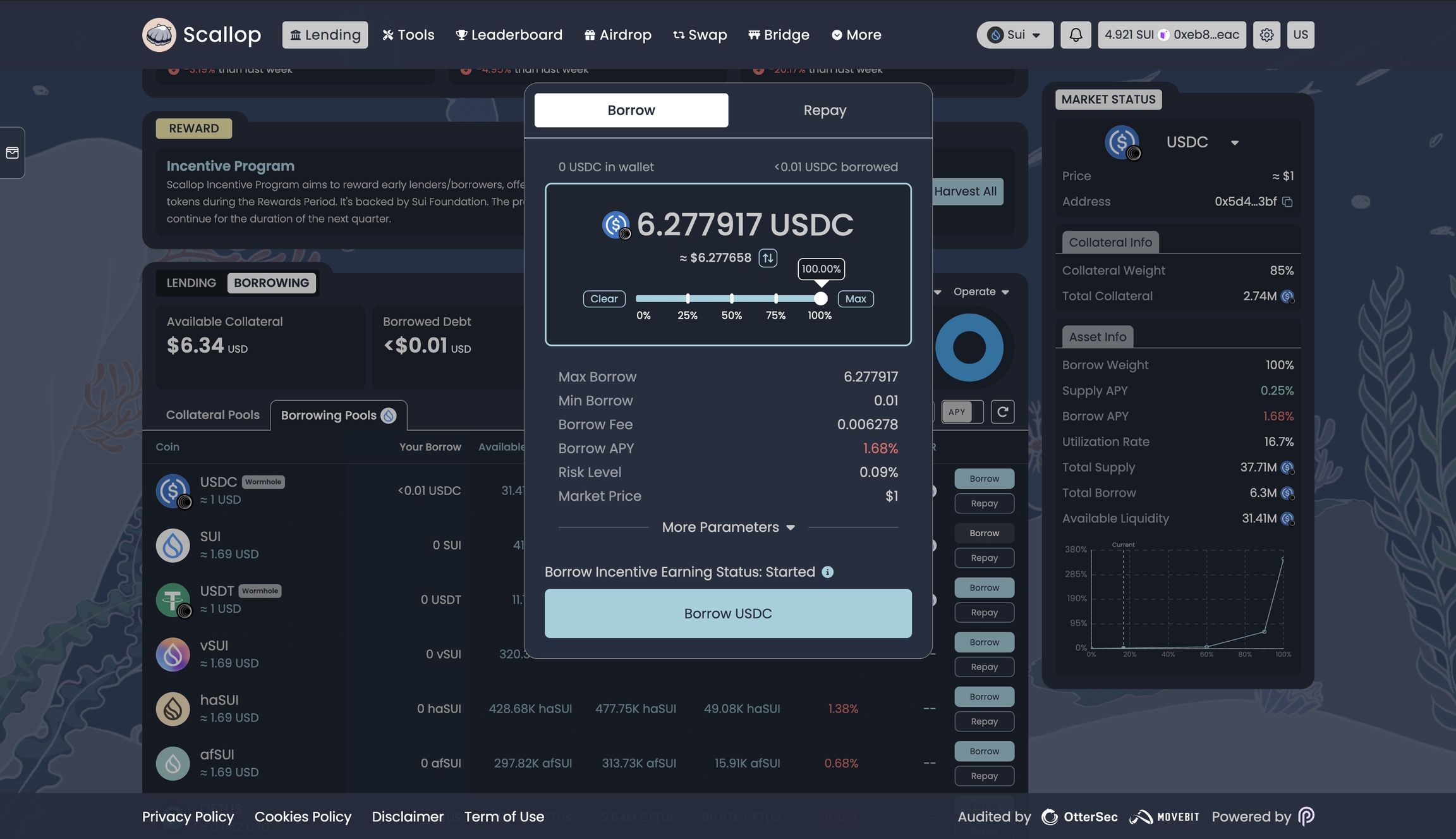Open the USDC market status dropdown
Viewport: 1456px width, 839px height.
(x=1234, y=142)
